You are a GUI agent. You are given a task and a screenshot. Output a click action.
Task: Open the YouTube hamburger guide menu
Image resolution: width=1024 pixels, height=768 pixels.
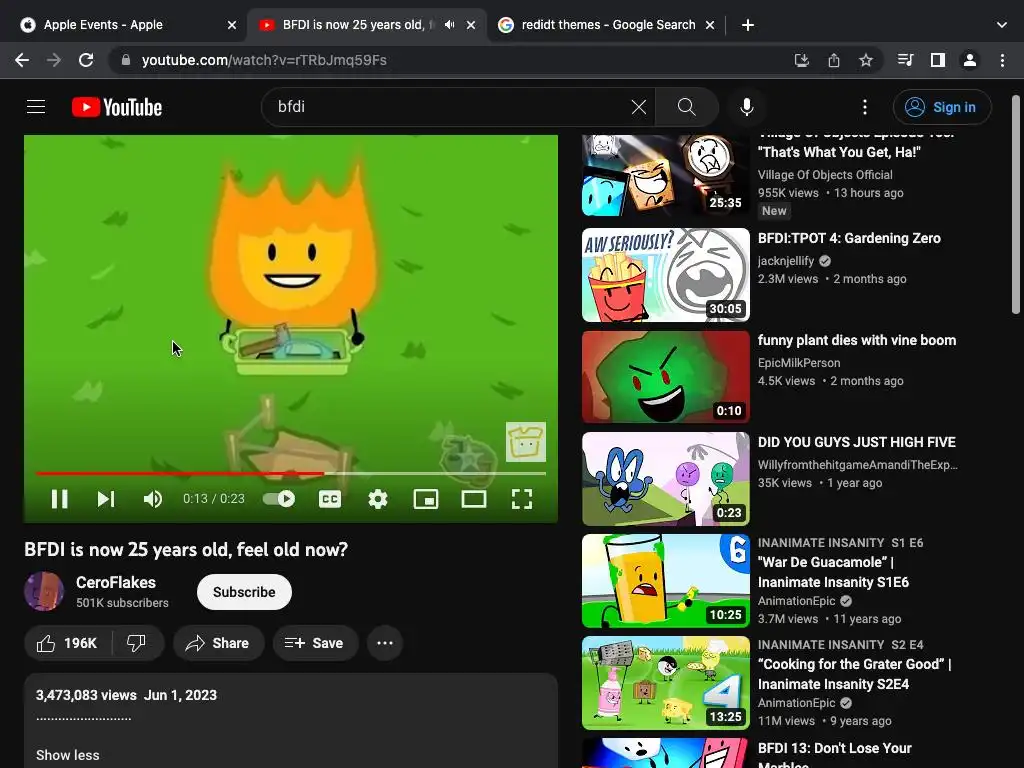[x=36, y=106]
